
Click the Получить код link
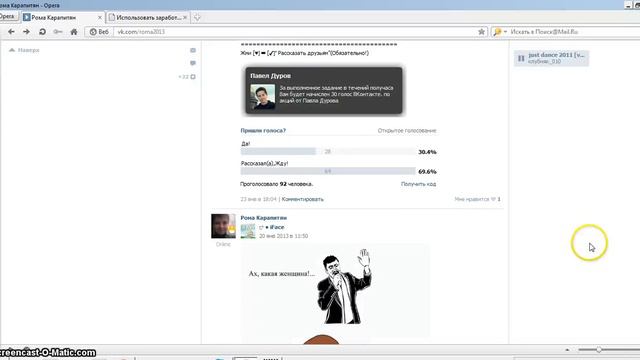click(x=418, y=184)
